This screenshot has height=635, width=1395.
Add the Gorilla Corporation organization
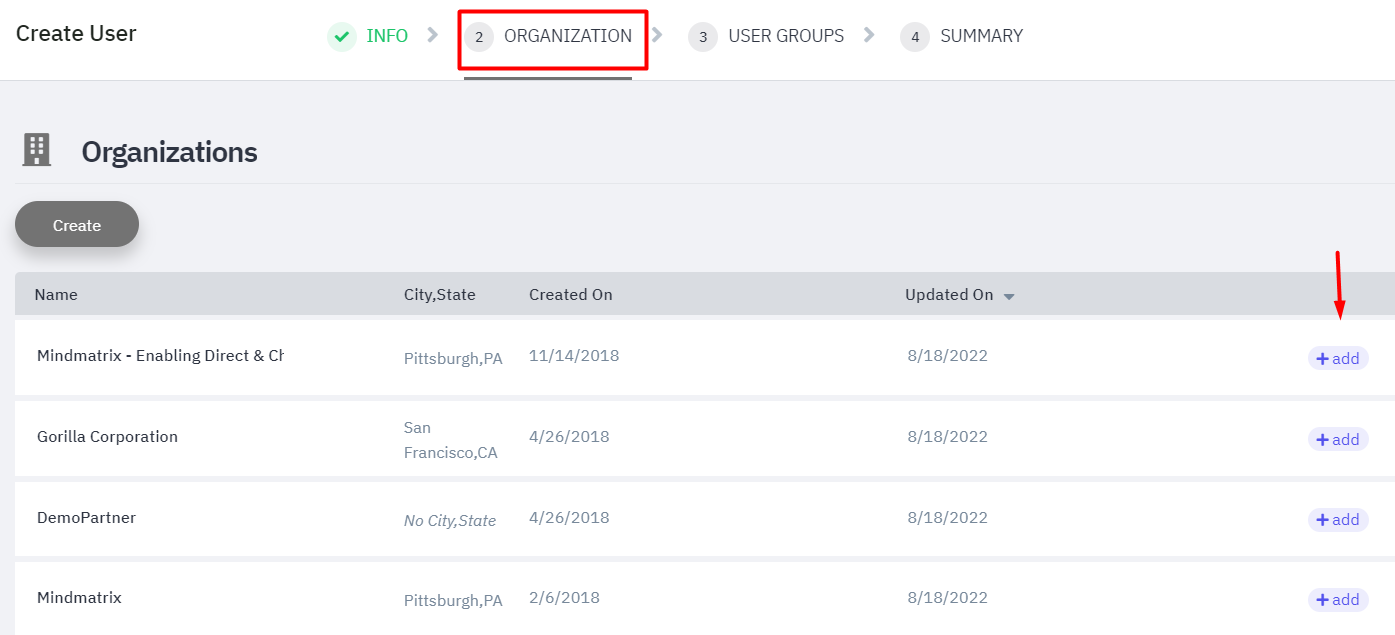(1338, 439)
